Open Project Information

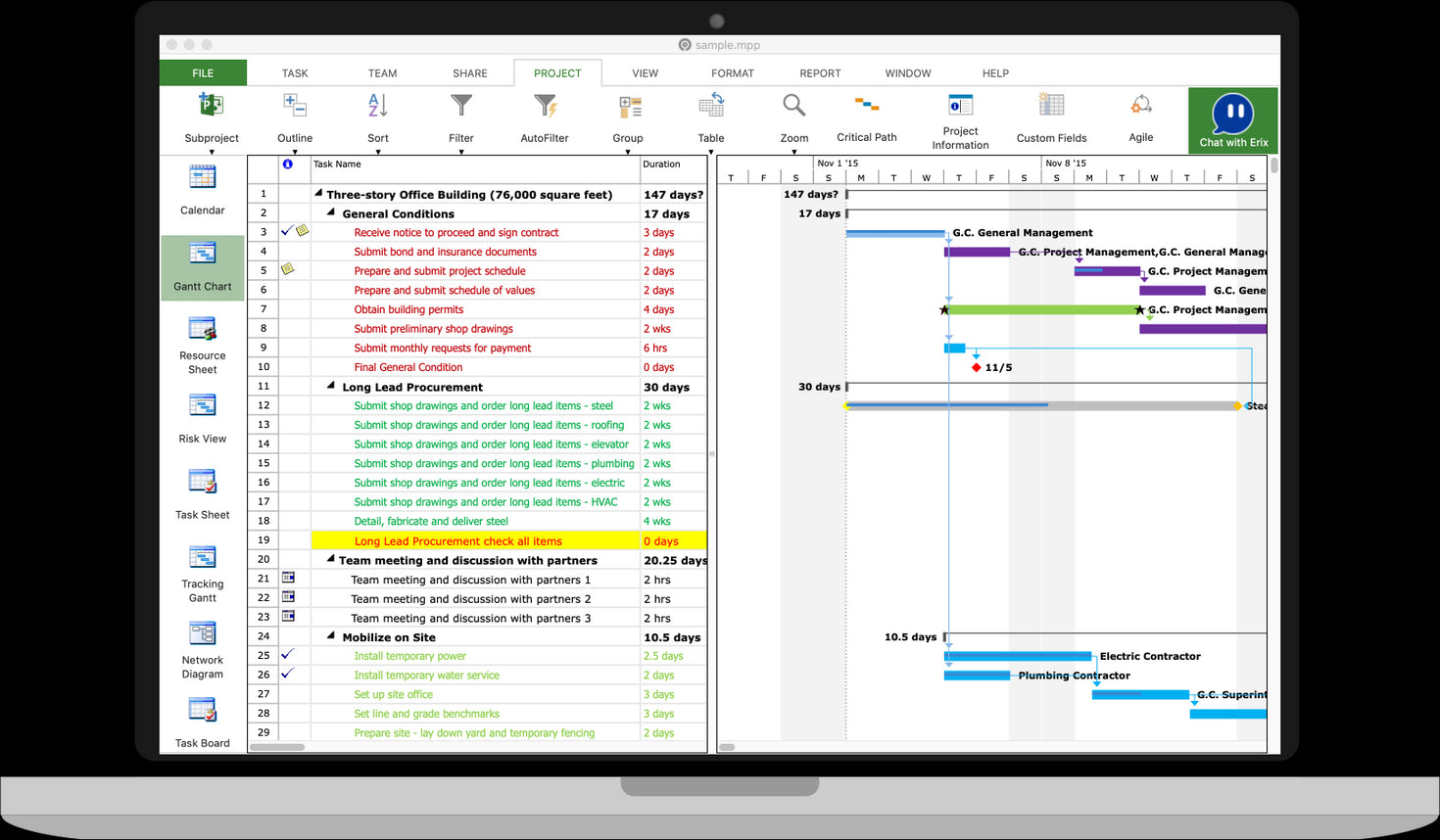[x=959, y=117]
